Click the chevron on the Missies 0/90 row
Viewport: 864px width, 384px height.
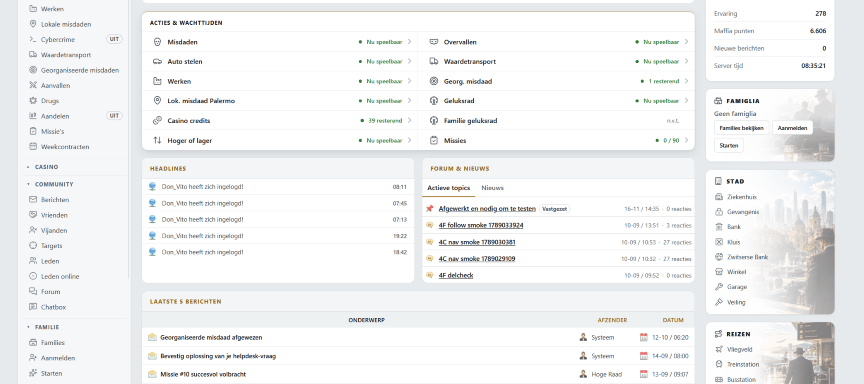pos(686,140)
